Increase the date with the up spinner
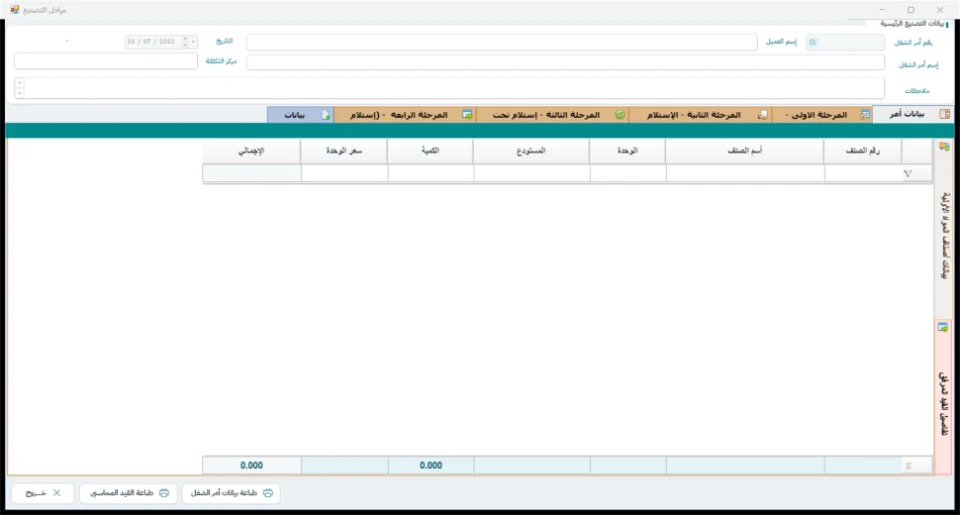960x515 pixels. coord(185,39)
